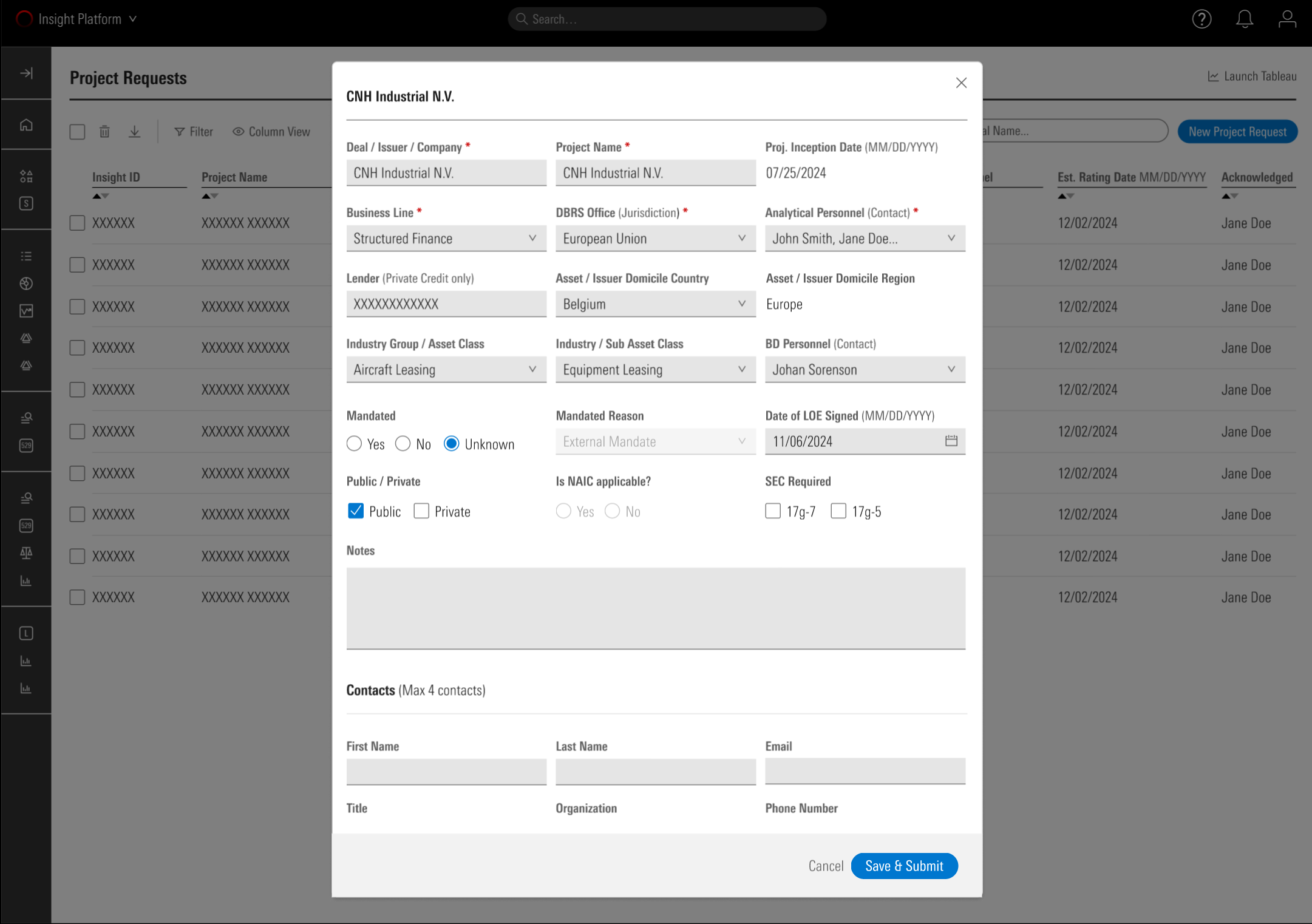Open Insight Platform app switcher chevron
The width and height of the screenshot is (1312, 924).
point(133,19)
